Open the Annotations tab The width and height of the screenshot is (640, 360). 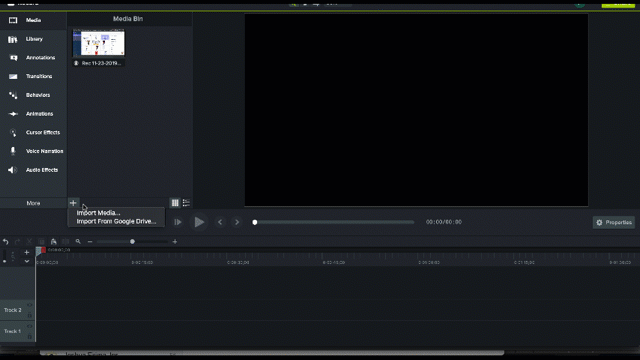33,58
